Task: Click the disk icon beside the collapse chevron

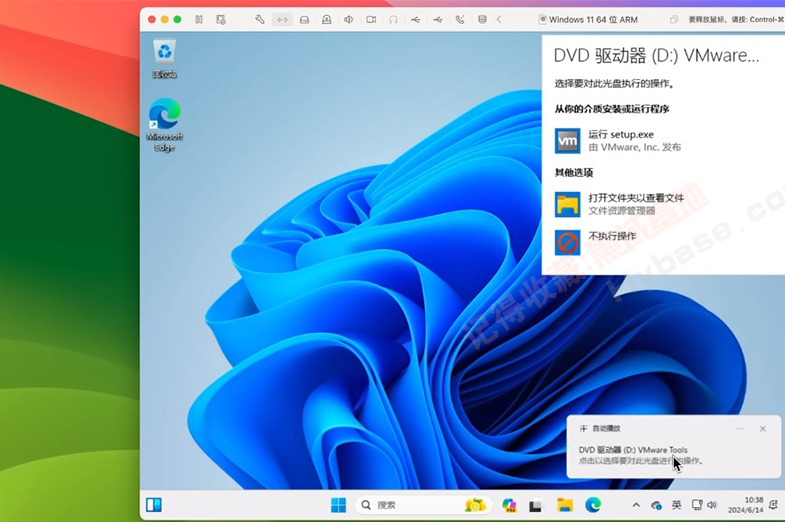Action: 482,20
